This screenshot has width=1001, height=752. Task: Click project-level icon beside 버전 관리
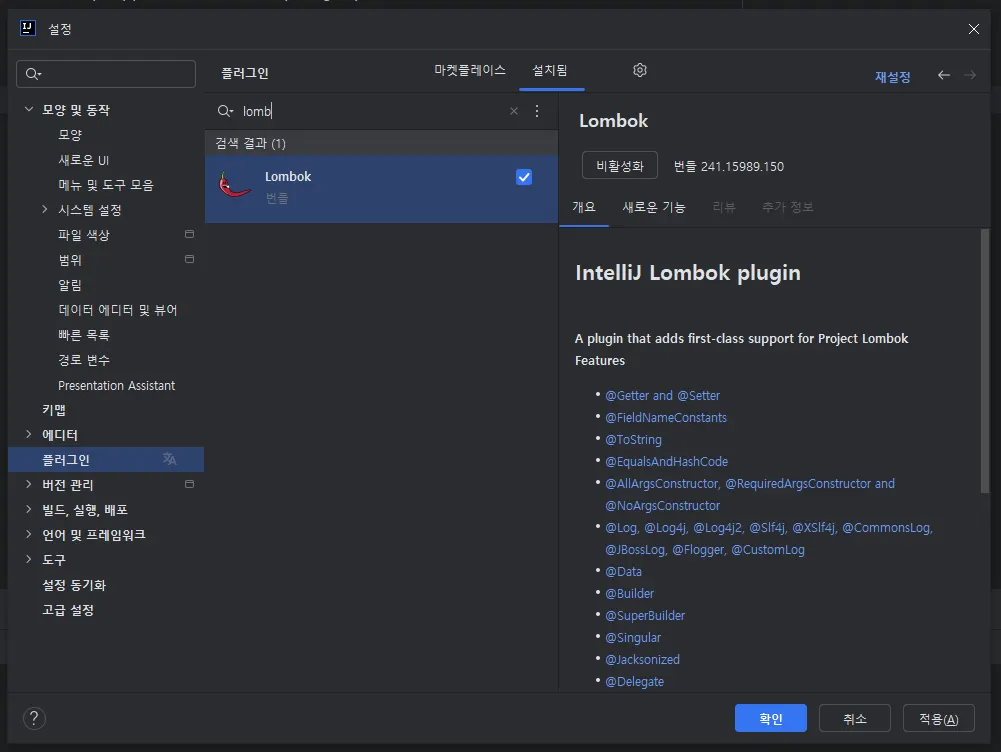pos(190,484)
